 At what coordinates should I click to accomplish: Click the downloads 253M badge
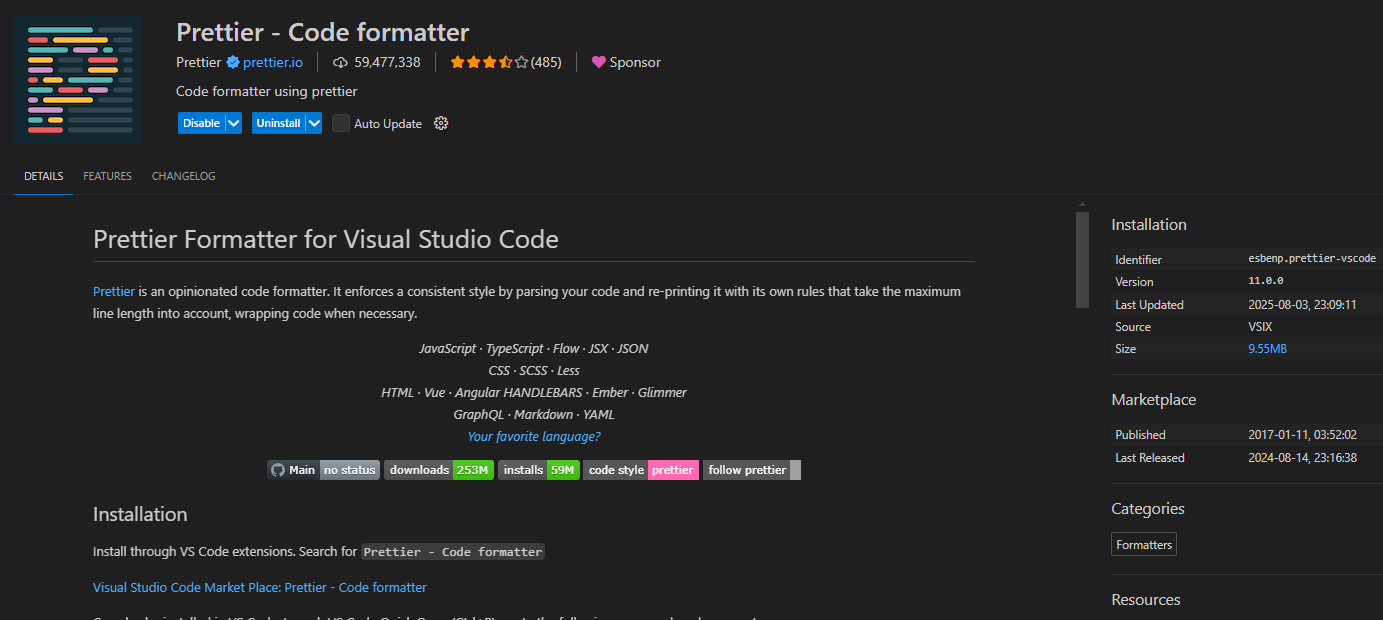439,470
